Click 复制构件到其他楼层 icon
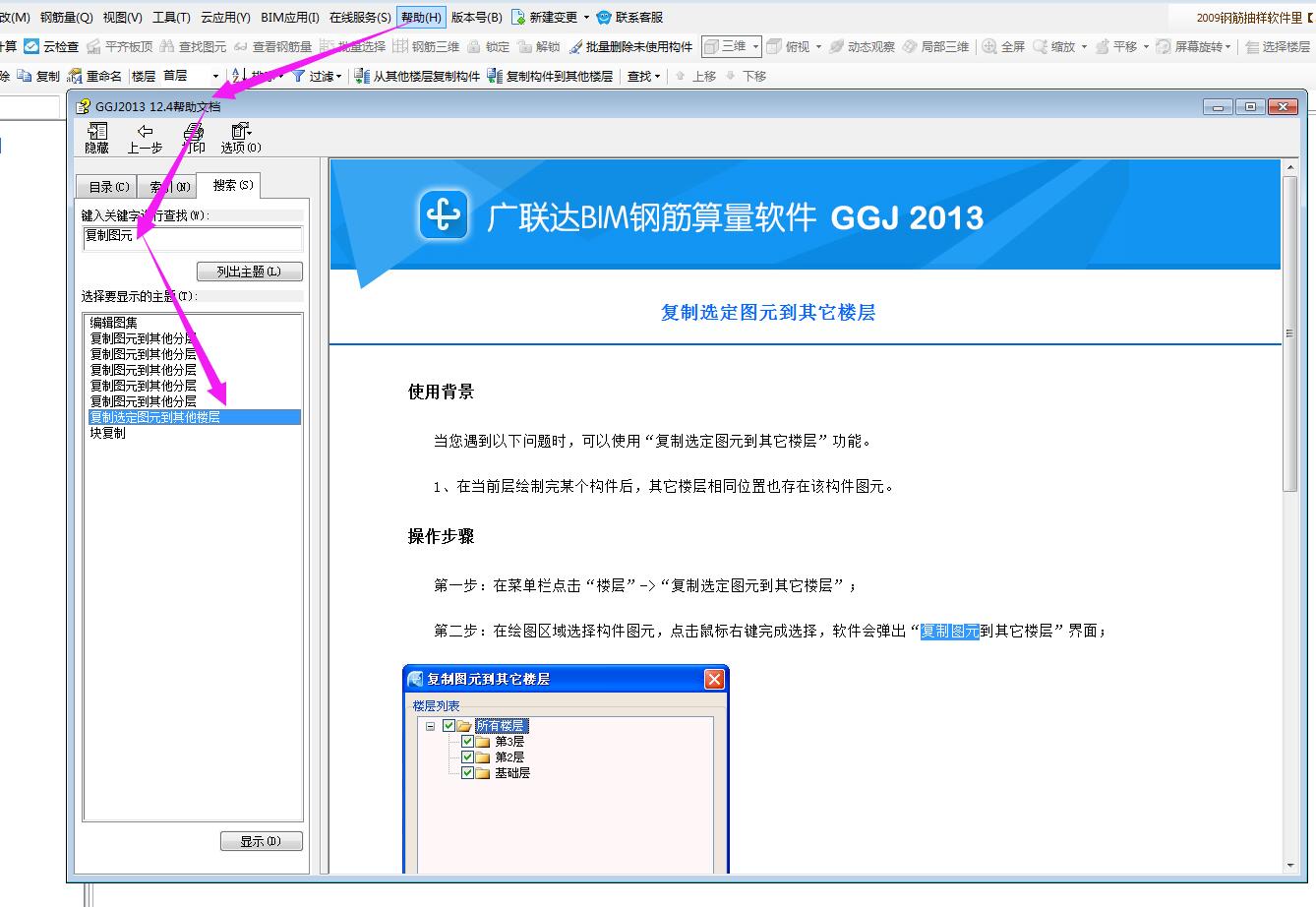 pyautogui.click(x=495, y=76)
